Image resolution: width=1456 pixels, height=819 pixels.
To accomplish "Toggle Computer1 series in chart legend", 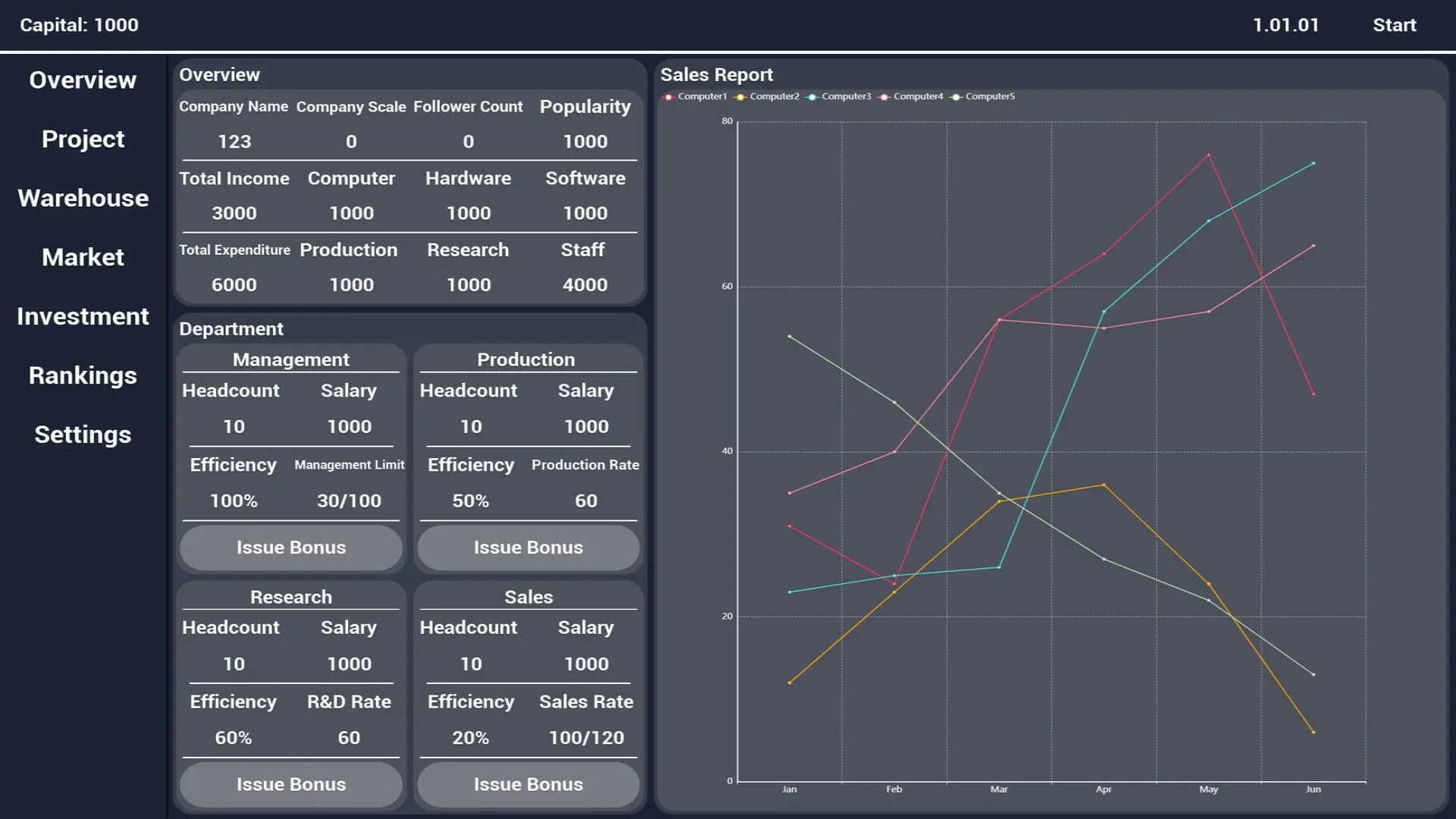I will (x=695, y=96).
